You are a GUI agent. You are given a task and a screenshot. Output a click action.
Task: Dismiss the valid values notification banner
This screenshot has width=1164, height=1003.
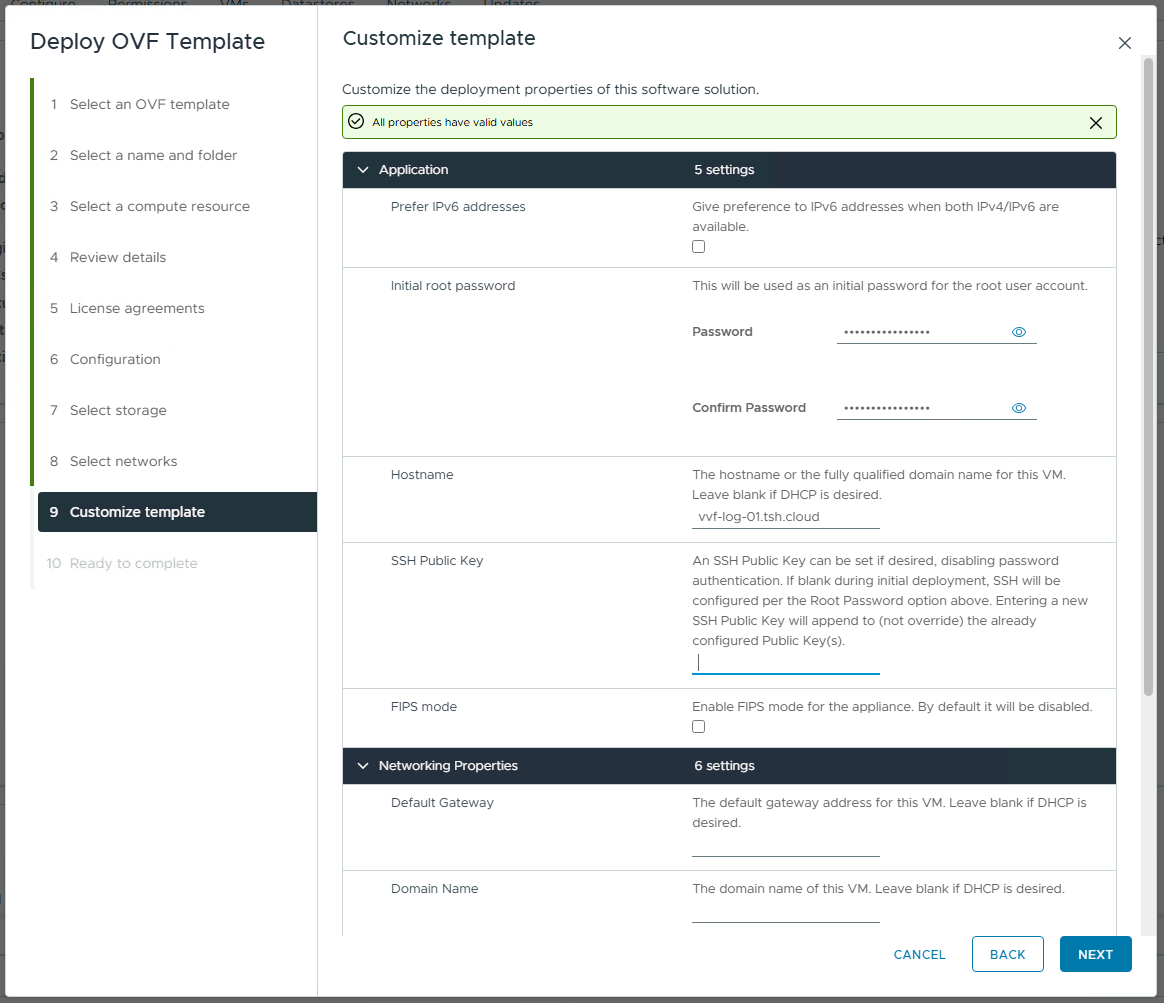point(1095,123)
